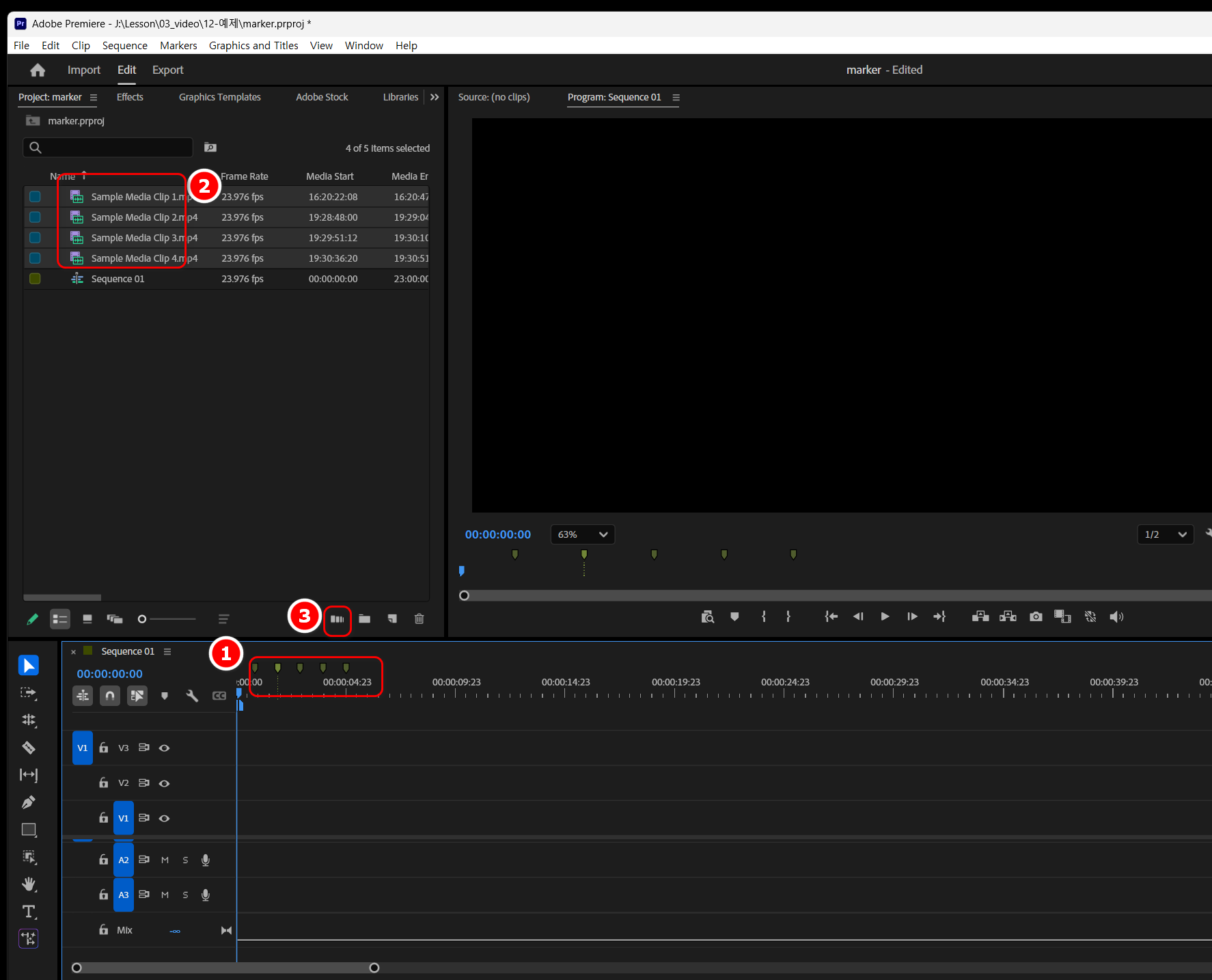Click the Home icon
The height and width of the screenshot is (980, 1212).
38,70
